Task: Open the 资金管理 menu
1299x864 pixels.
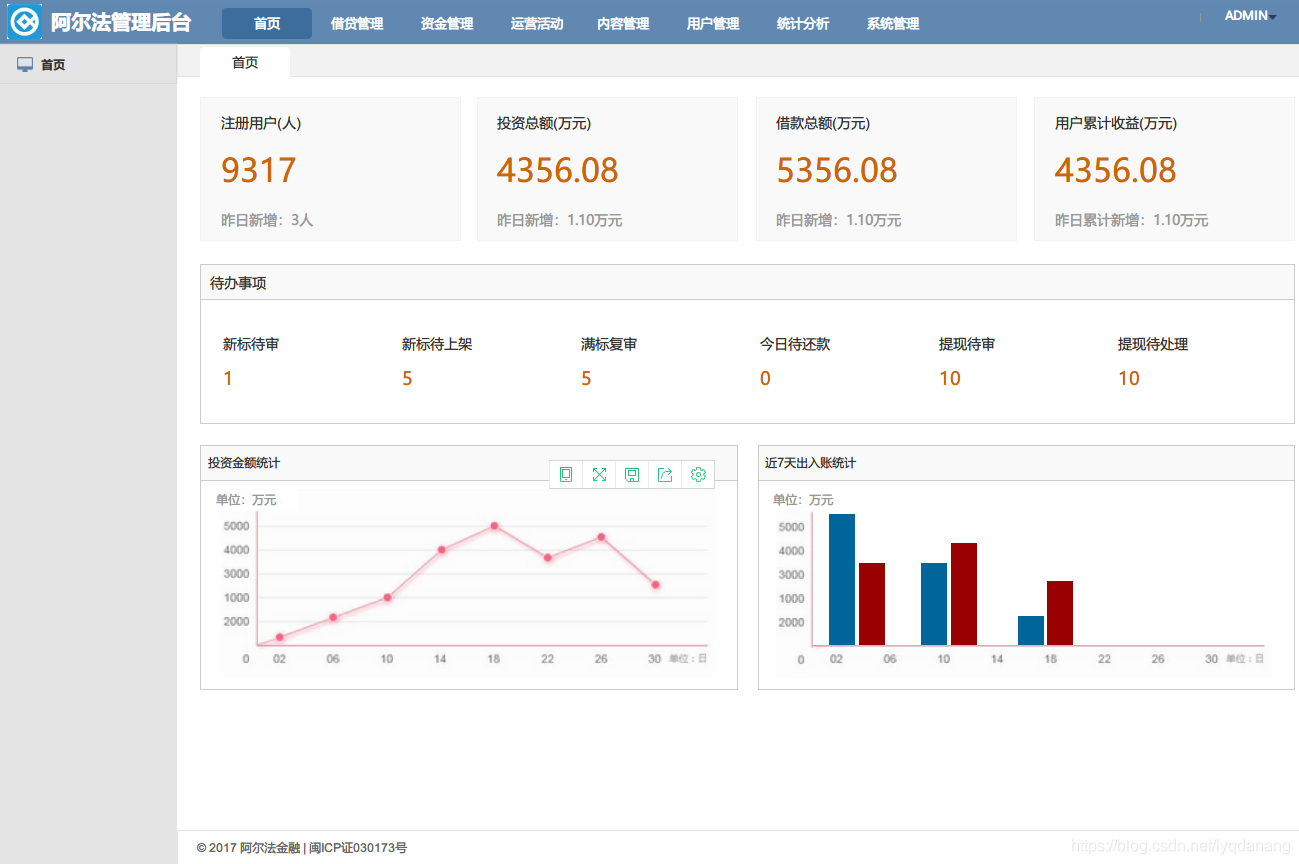Action: click(447, 23)
